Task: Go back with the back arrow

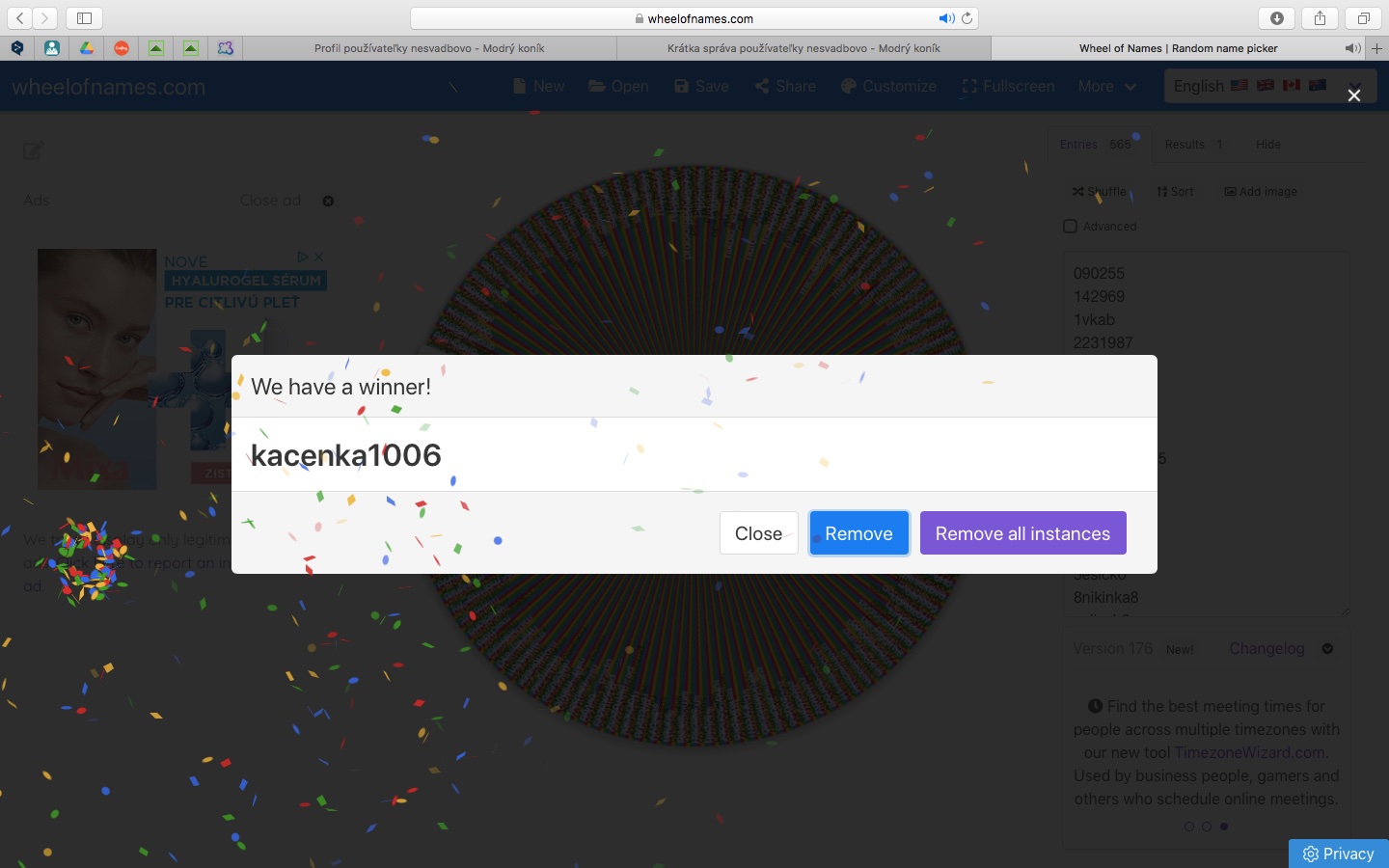Action: tap(20, 18)
